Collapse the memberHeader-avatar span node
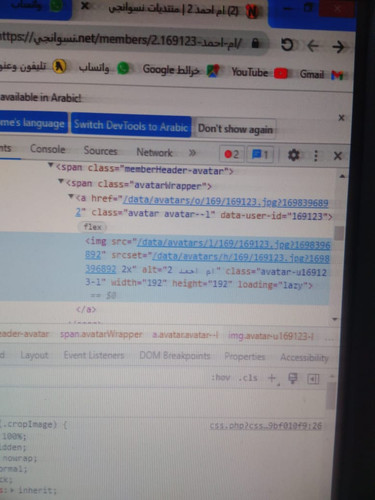This screenshot has width=375, height=500. [51, 165]
